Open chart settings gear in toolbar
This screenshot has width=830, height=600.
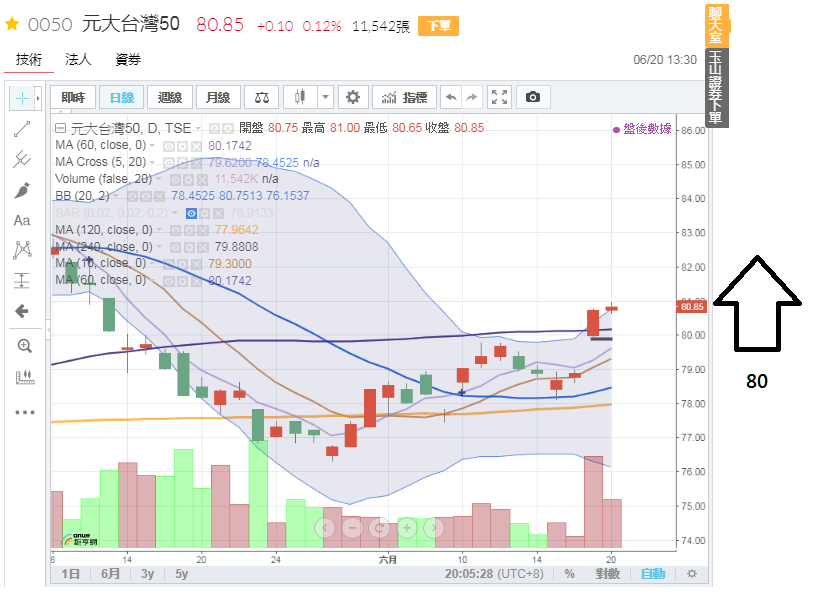click(x=353, y=97)
